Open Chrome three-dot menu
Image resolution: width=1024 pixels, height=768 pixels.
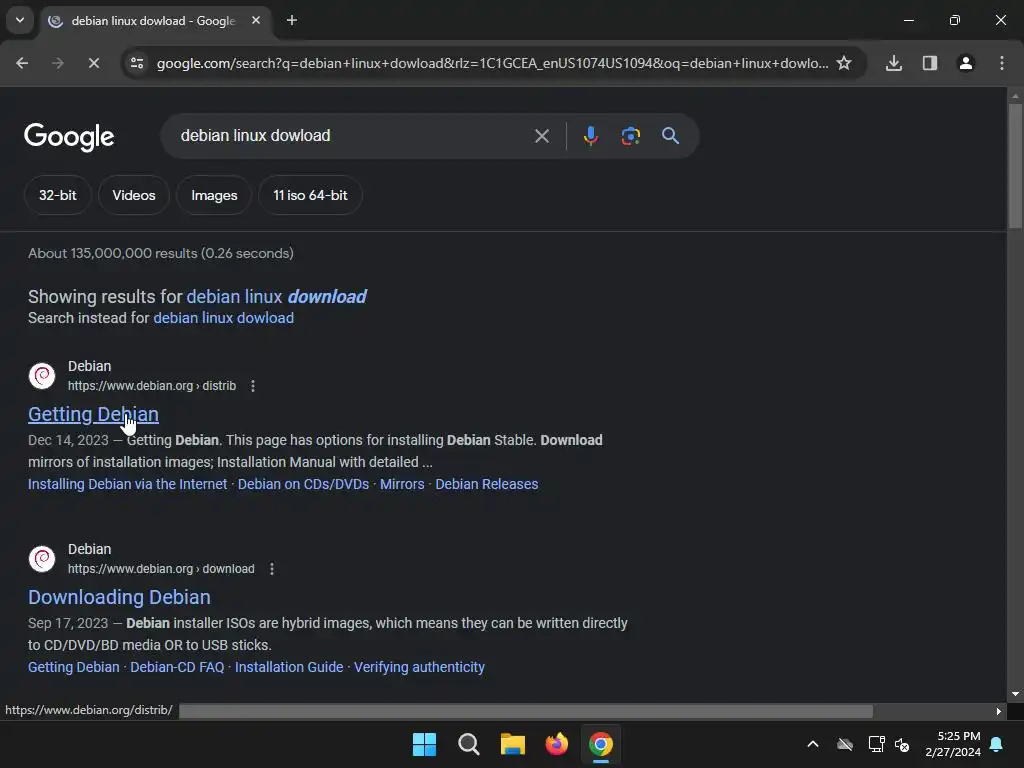1002,63
